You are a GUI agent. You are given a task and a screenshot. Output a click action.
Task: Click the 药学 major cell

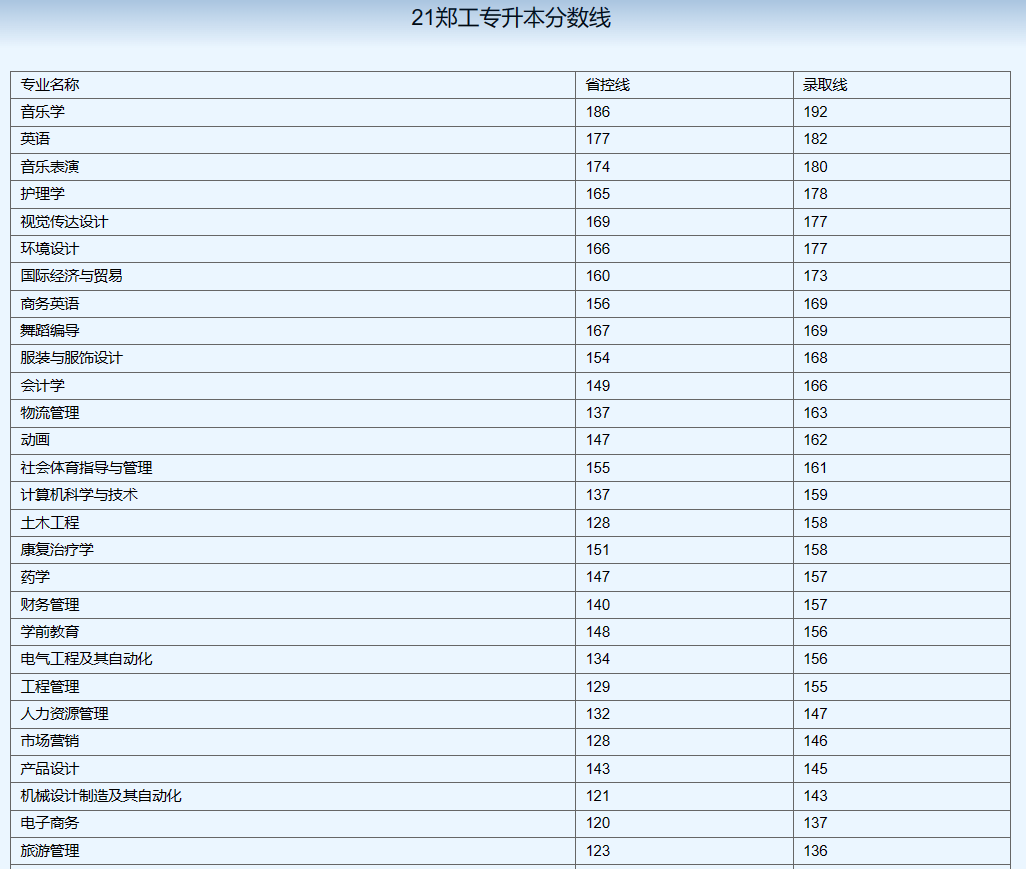293,578
